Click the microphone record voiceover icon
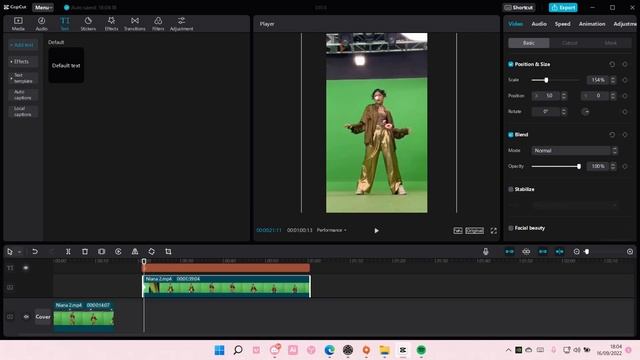This screenshot has width=640, height=360. click(485, 251)
